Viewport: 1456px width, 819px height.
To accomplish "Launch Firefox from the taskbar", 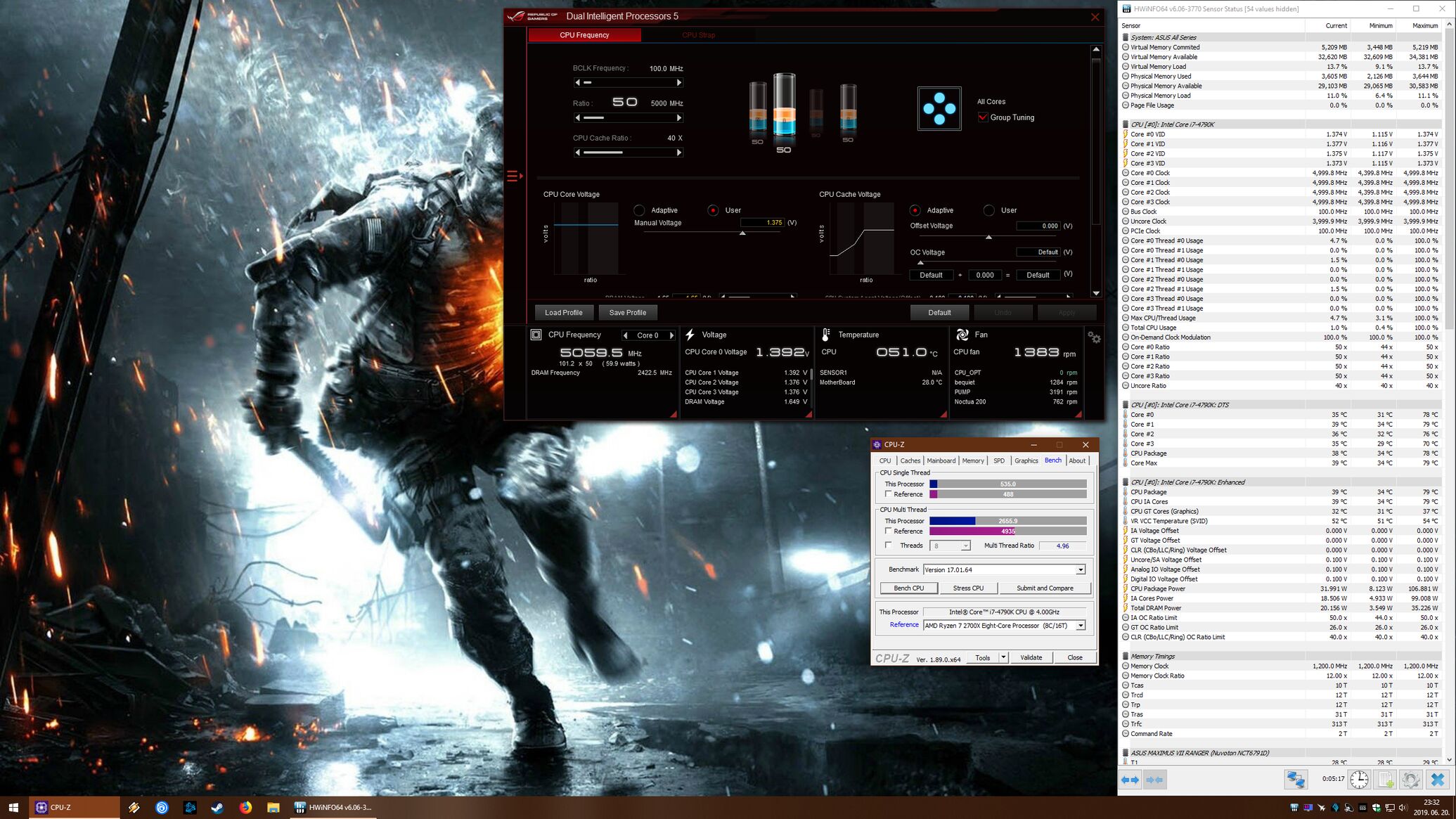I will pos(245,808).
